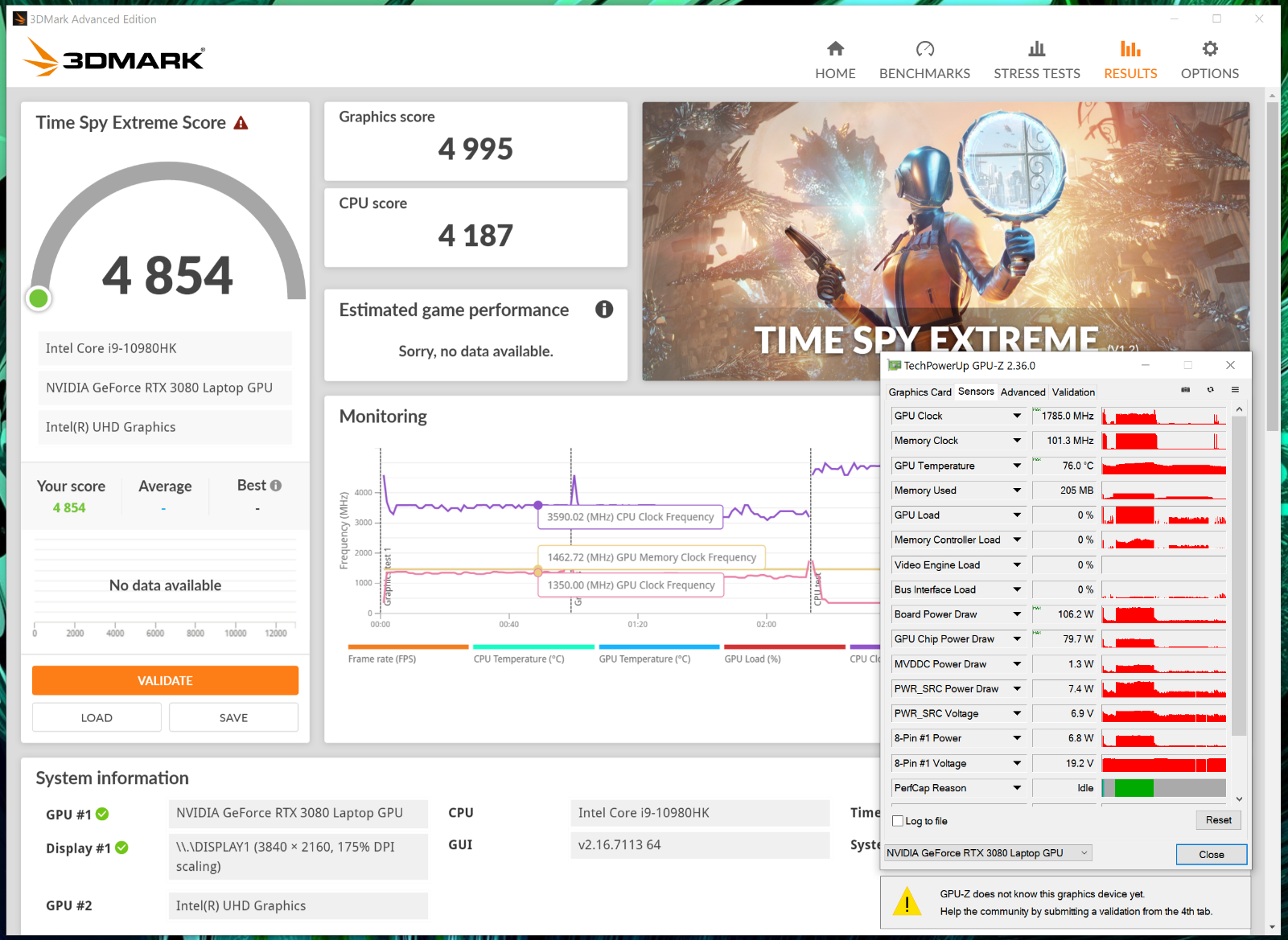The image size is (1288, 940).
Task: Go to the HOME section
Action: click(x=835, y=60)
